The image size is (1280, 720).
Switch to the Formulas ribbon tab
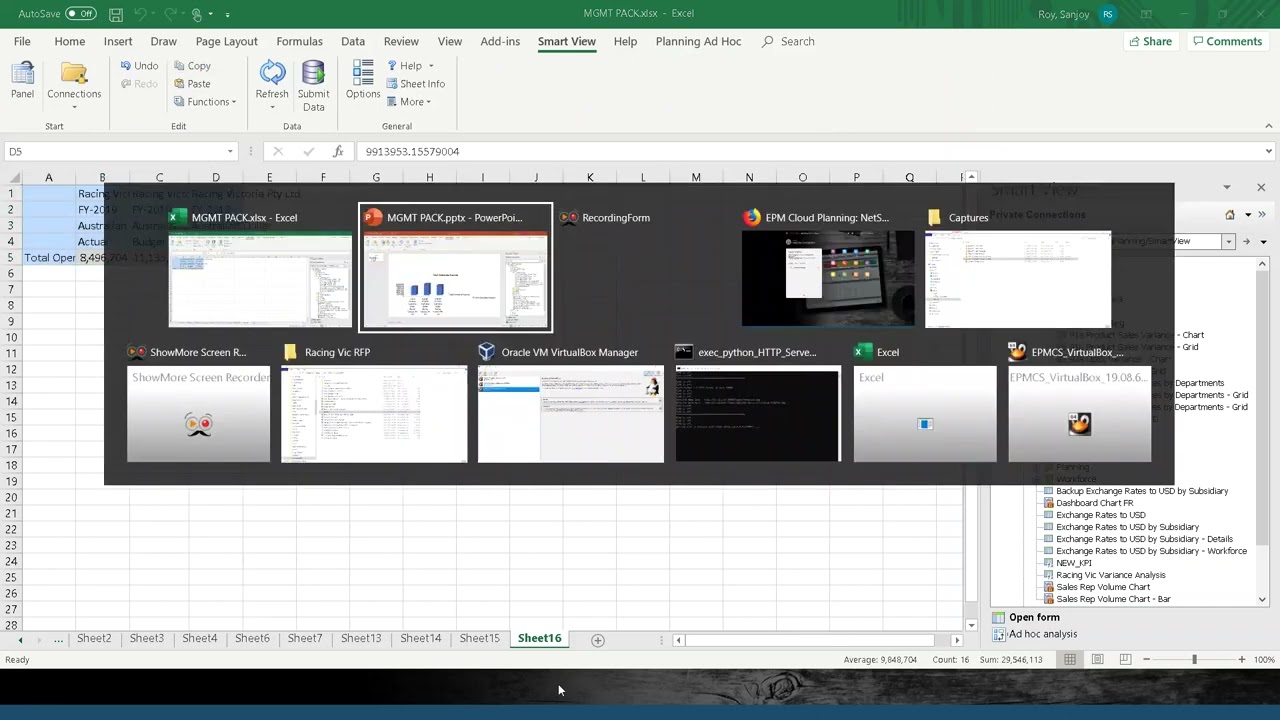(299, 41)
